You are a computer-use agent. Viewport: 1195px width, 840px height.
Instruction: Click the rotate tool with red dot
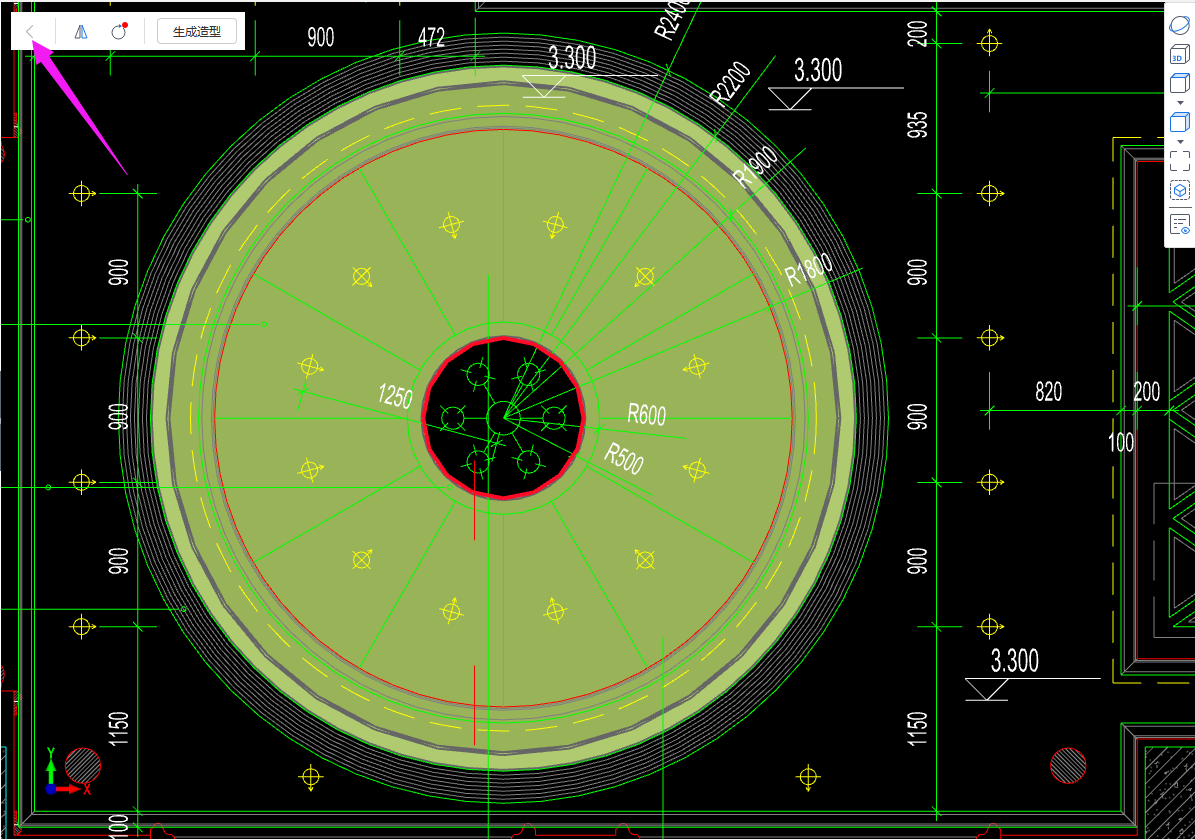119,31
